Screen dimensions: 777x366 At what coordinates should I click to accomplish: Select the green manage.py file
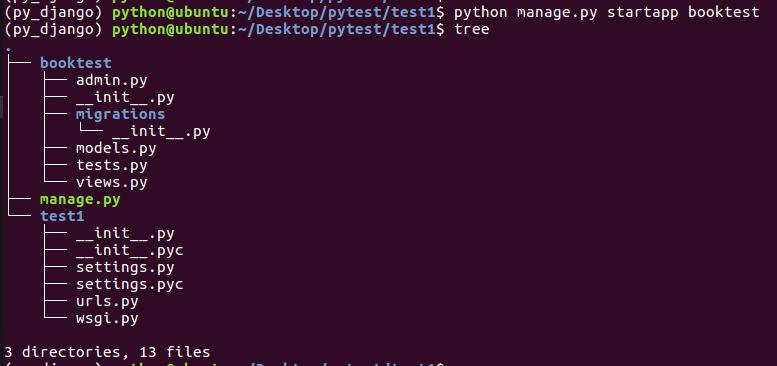coord(80,200)
